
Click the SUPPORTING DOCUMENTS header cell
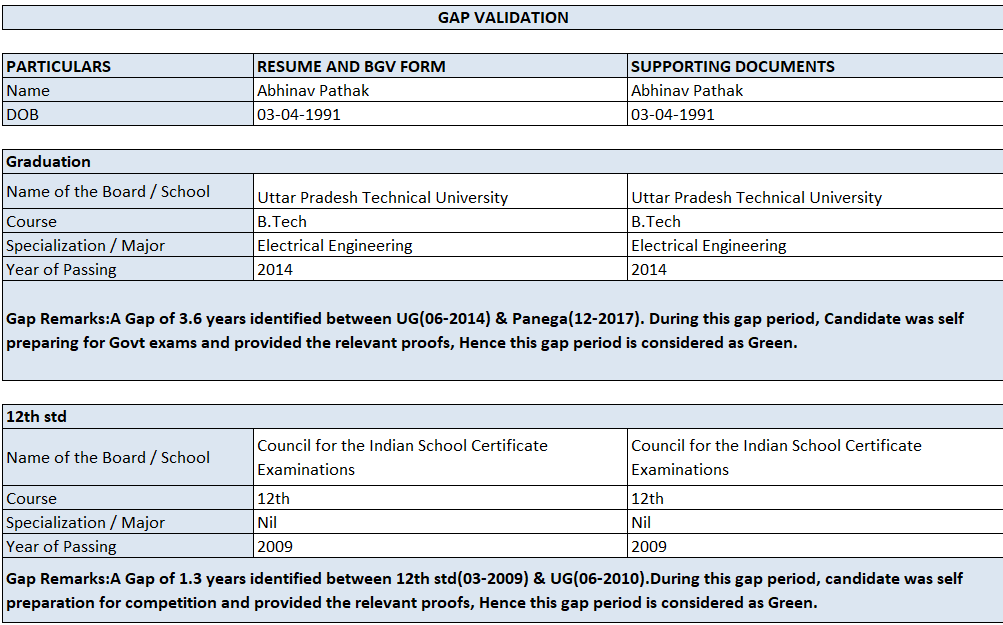pos(814,66)
